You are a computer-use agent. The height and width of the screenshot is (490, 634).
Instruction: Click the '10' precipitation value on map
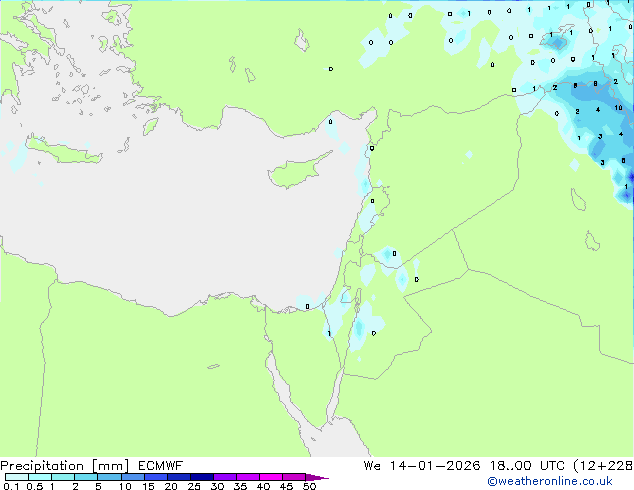point(619,108)
